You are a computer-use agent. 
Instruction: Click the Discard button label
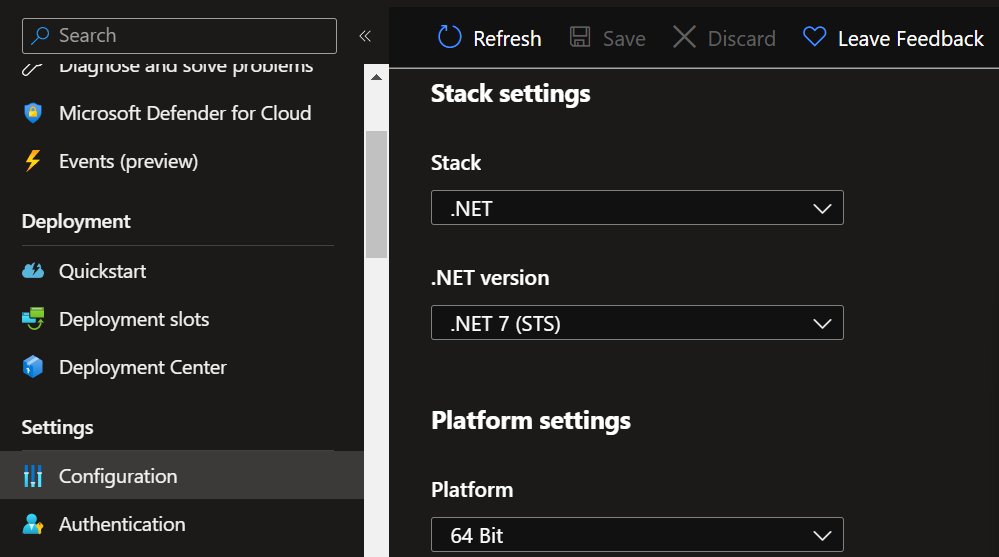pyautogui.click(x=742, y=38)
